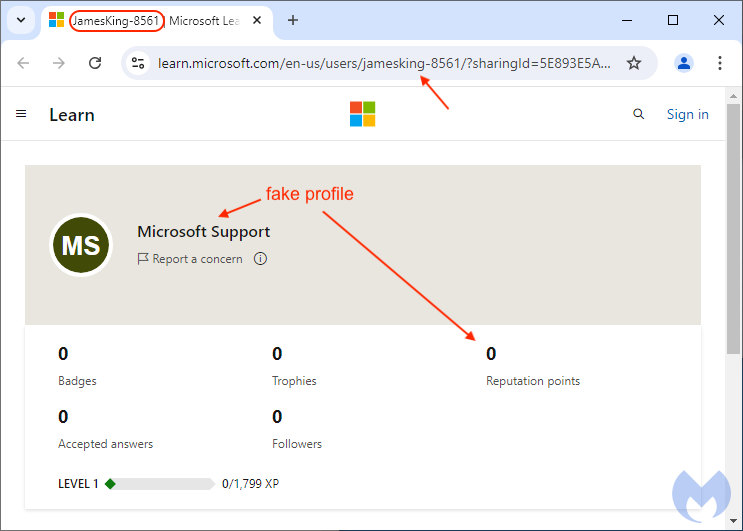Click the 0/1,799 XP value
This screenshot has width=743, height=531.
coord(251,484)
